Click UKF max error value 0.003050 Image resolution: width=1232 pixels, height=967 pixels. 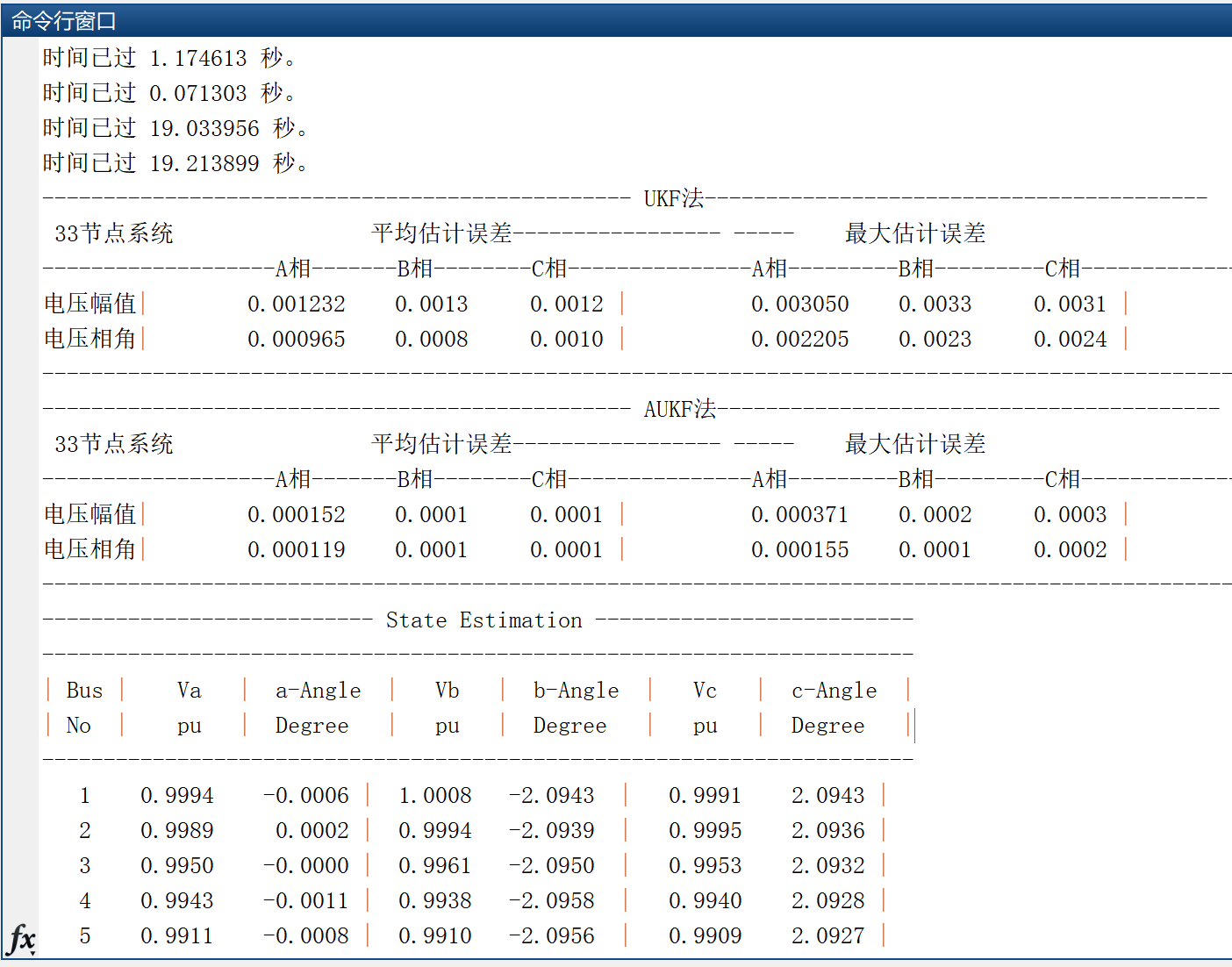[800, 304]
